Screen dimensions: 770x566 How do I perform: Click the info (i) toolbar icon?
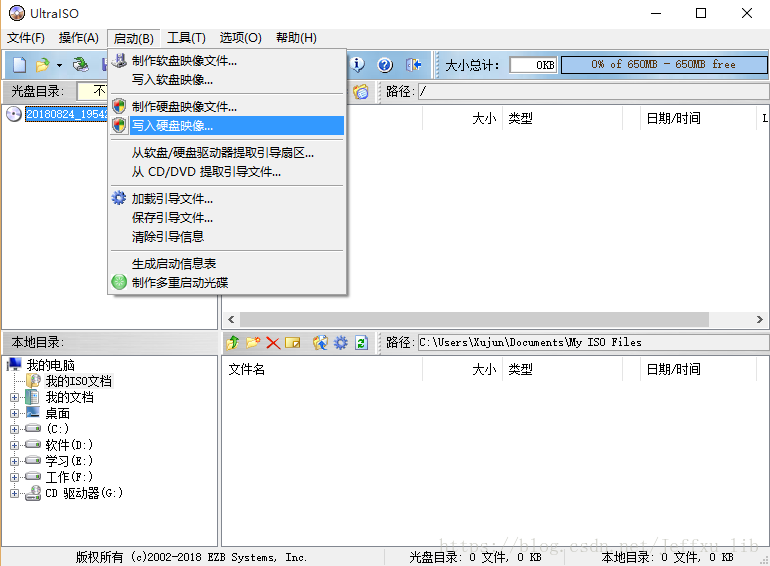(358, 64)
